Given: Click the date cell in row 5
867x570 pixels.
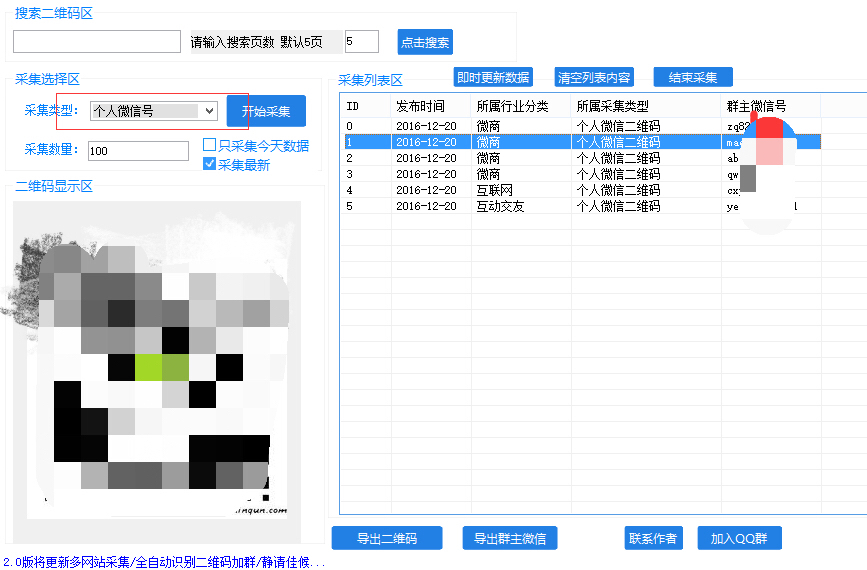Looking at the screenshot, I should coord(431,206).
